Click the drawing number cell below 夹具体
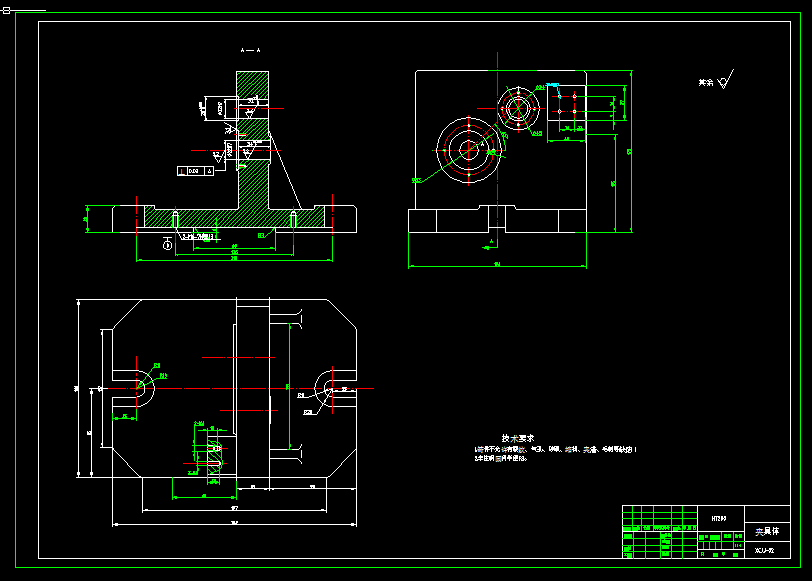The width and height of the screenshot is (812, 581). [767, 550]
